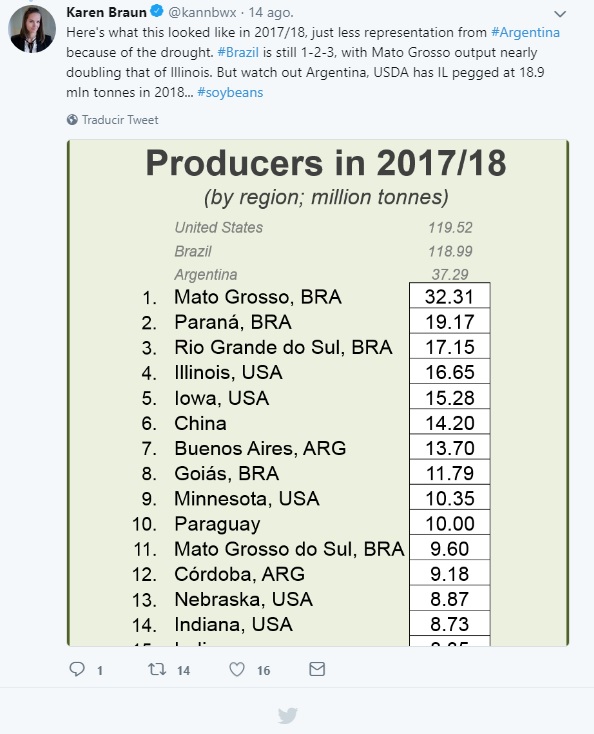
Task: Open direct message envelope icon
Action: point(317,669)
